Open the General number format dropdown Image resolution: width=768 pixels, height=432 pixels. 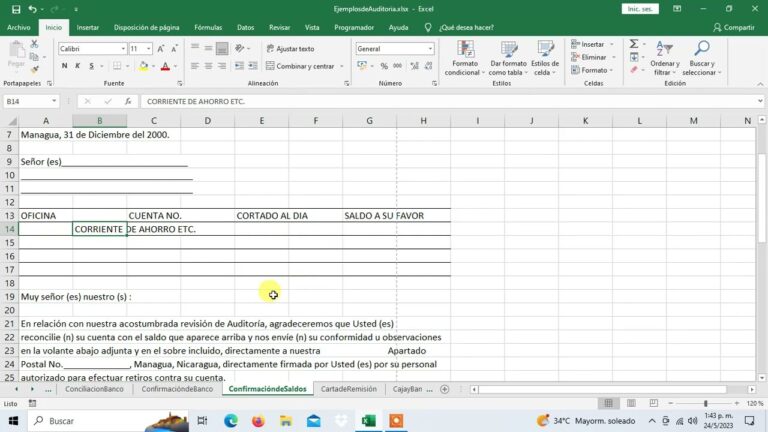[430, 48]
